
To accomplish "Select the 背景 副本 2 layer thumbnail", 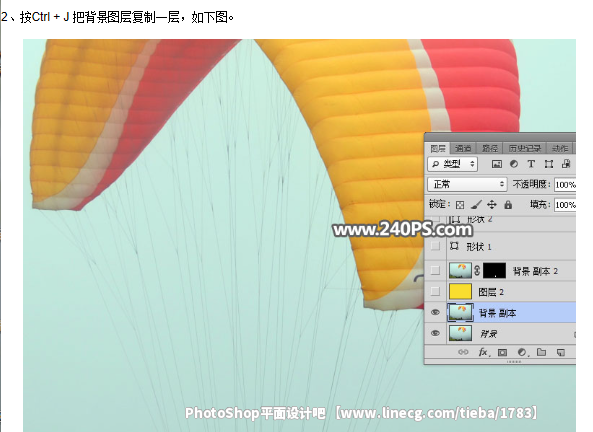I will tap(460, 270).
